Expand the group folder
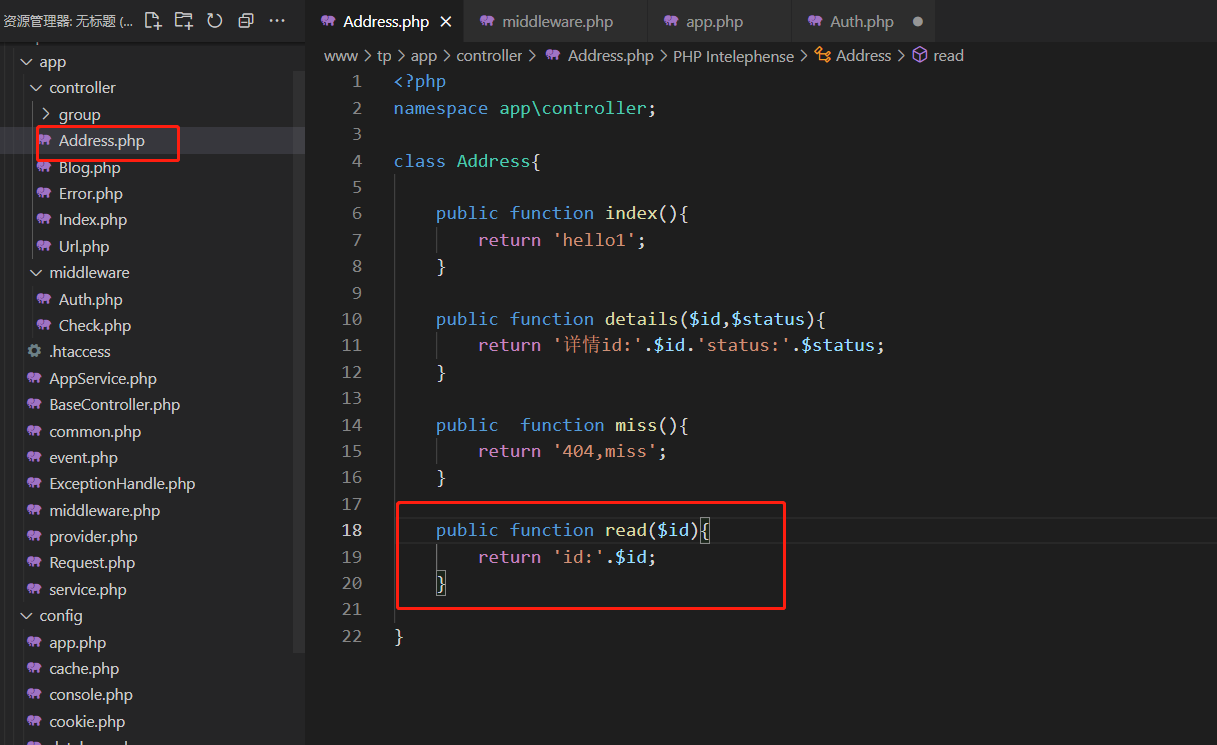Viewport: 1217px width, 745px height. pyautogui.click(x=150, y=114)
